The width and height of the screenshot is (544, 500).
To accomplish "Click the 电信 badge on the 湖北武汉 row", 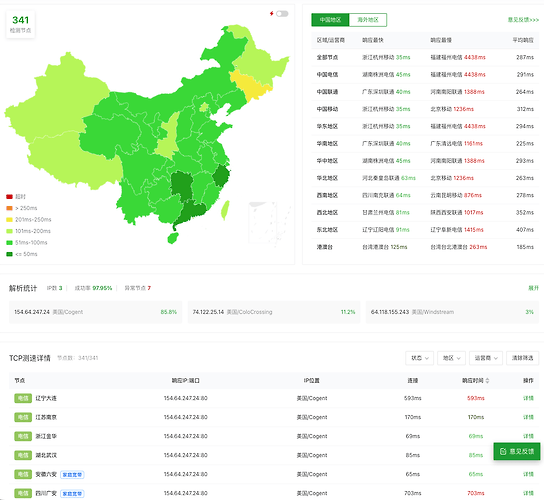I will [23, 455].
